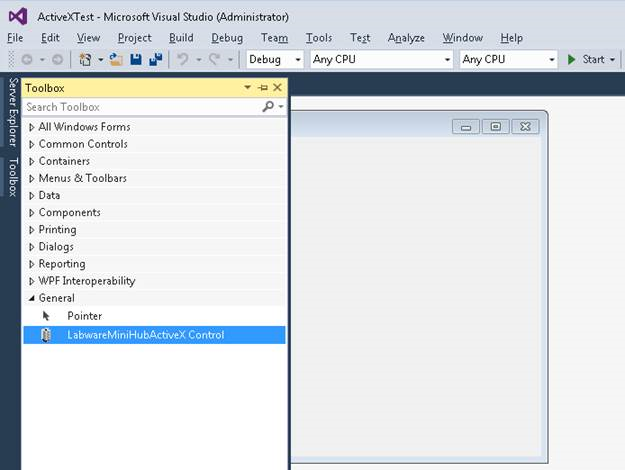625x470 pixels.
Task: Click the Save All toolbar icon
Action: (155, 60)
